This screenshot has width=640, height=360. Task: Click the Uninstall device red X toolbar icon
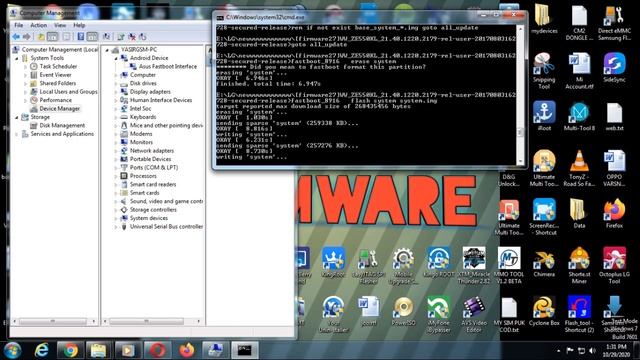coord(132,37)
